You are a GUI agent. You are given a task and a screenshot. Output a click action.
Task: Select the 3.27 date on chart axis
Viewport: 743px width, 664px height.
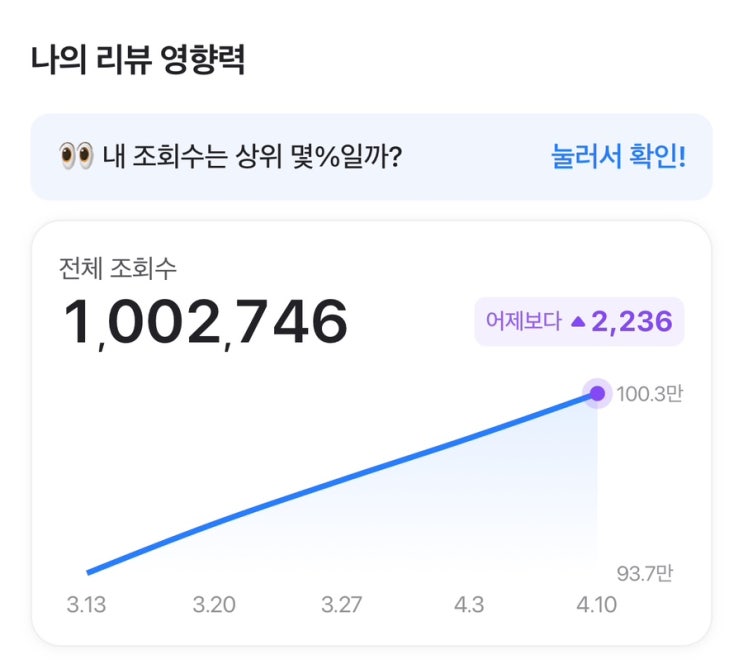tap(342, 605)
